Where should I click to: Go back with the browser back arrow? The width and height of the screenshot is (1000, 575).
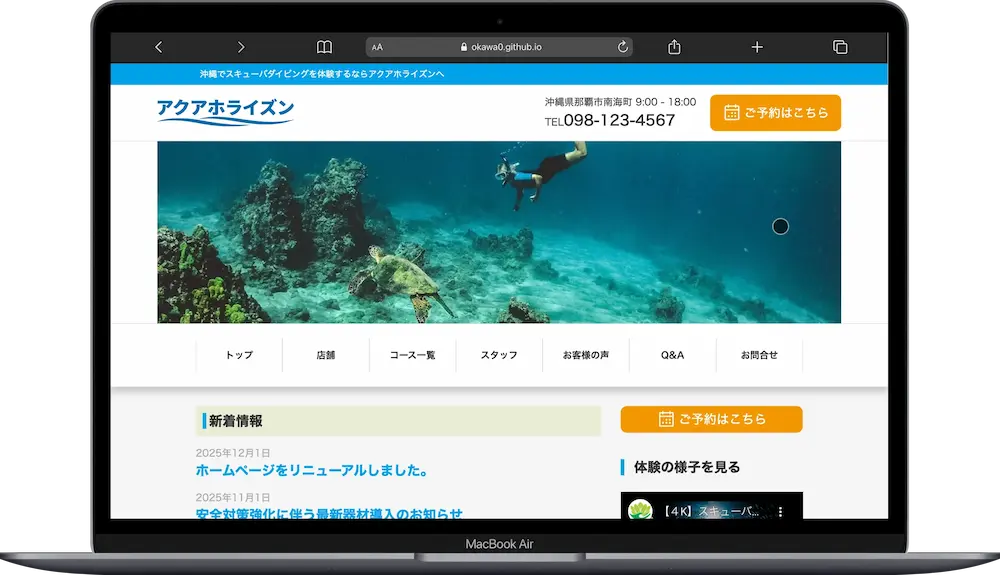159,47
